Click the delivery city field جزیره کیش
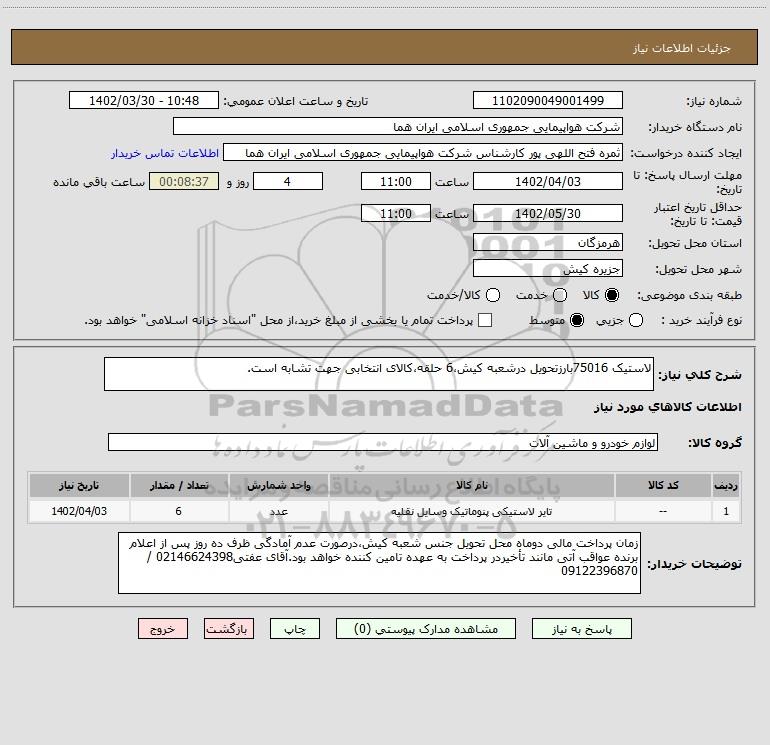Image resolution: width=770 pixels, height=745 pixels. coord(548,268)
